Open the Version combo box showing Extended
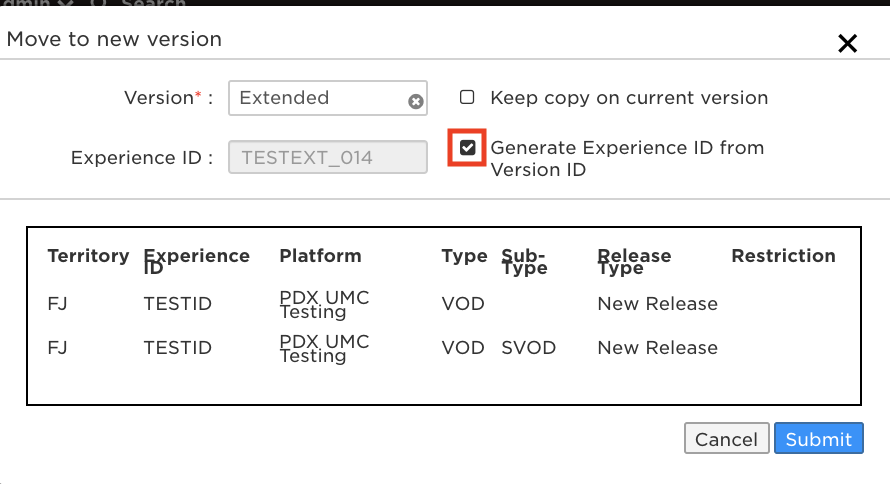 328,98
